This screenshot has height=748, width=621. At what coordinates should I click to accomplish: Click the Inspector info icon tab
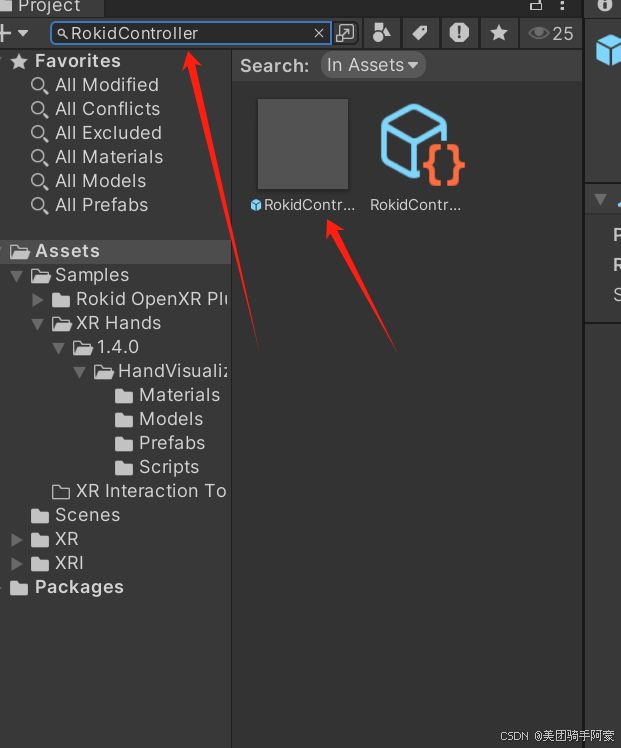tap(605, 5)
